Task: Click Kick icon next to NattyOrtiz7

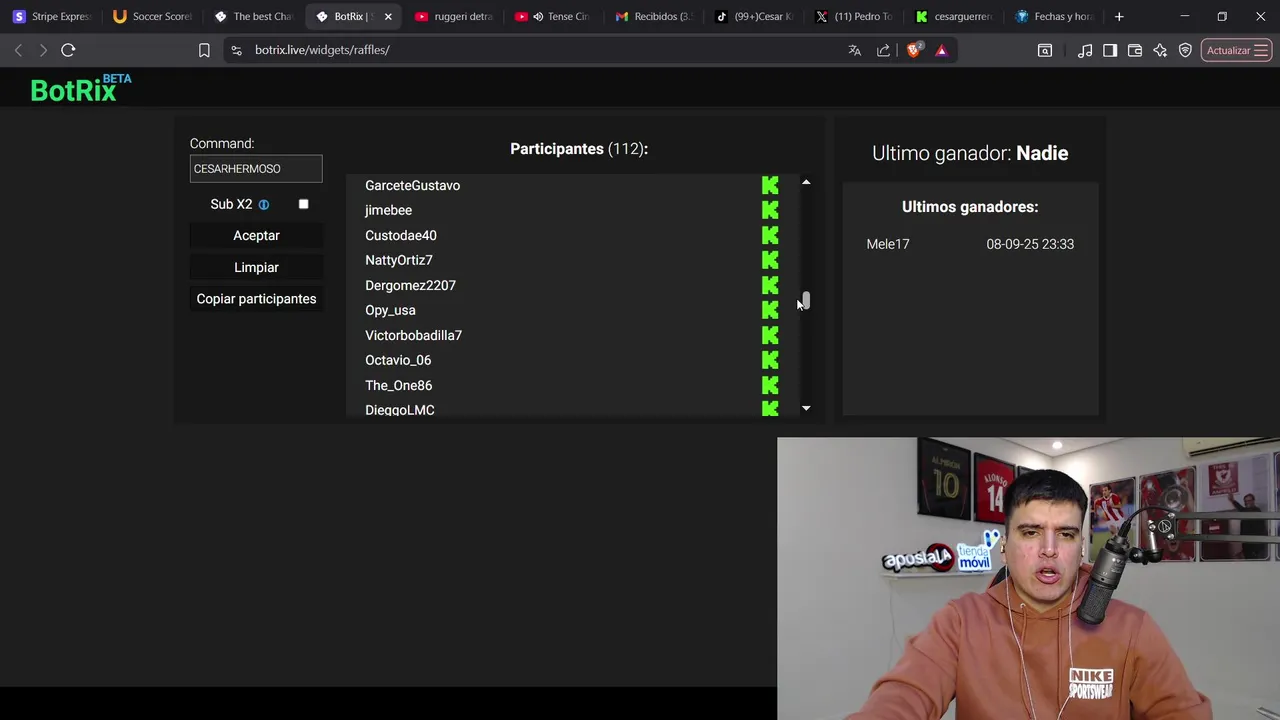Action: click(x=770, y=260)
